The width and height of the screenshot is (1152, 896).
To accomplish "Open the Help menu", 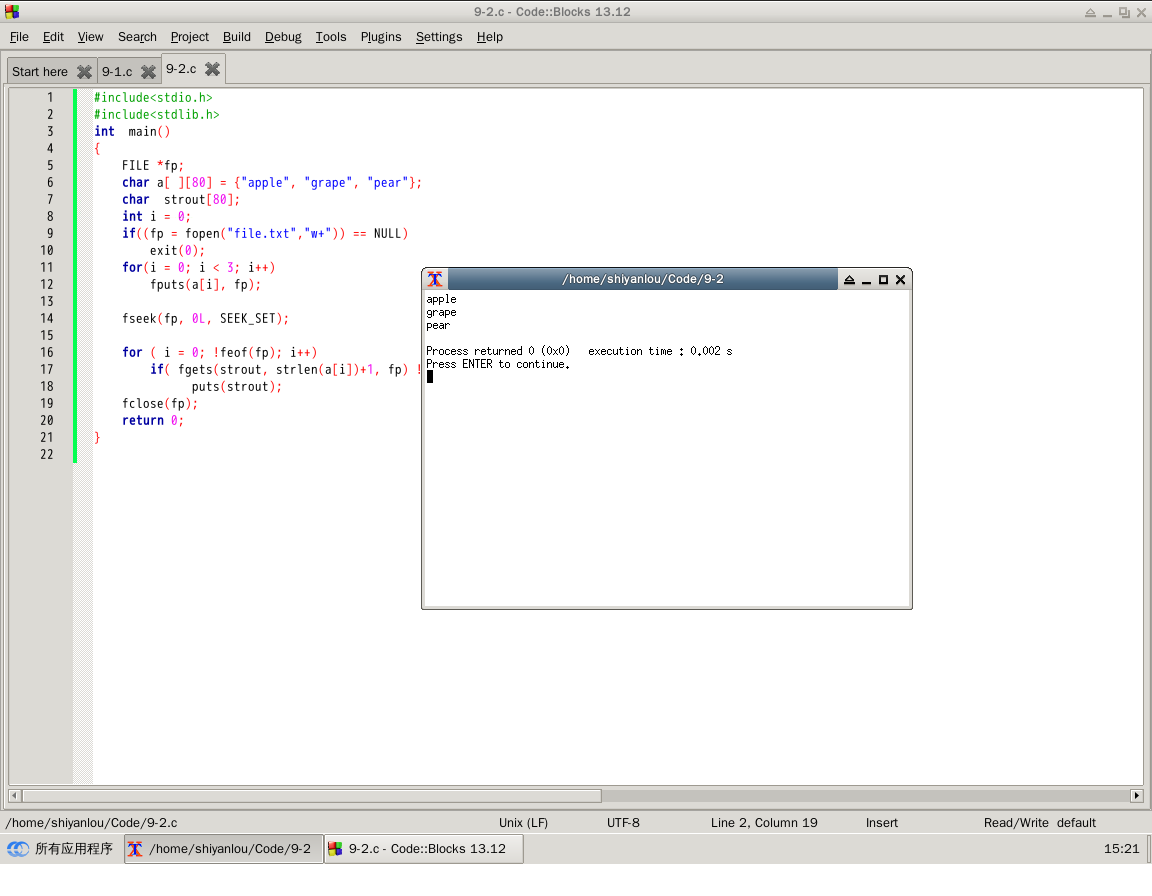I will pyautogui.click(x=489, y=37).
